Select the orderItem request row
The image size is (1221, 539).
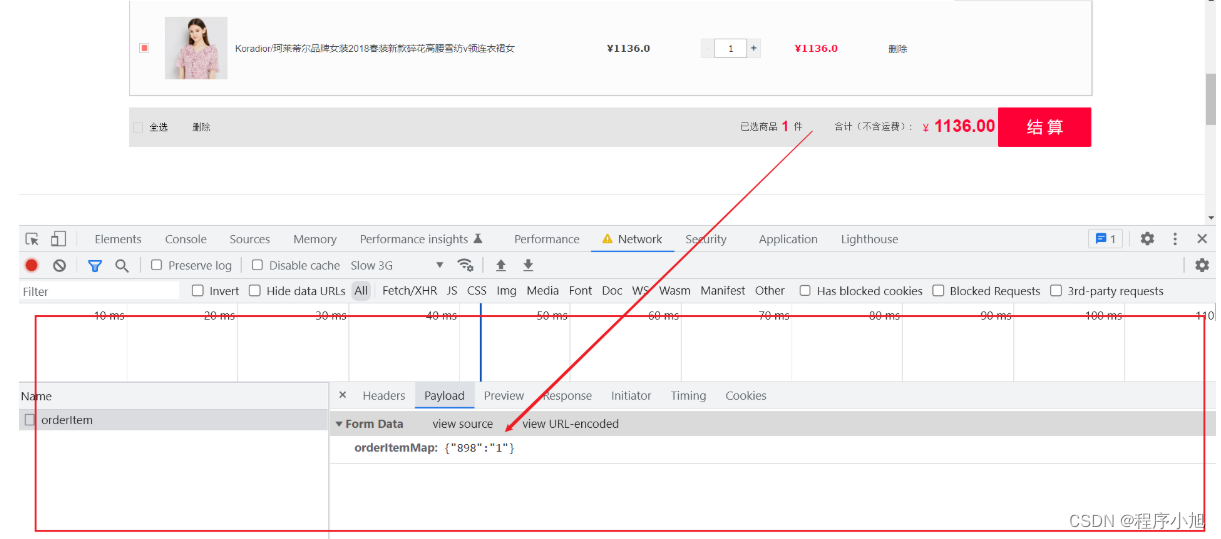(x=174, y=420)
